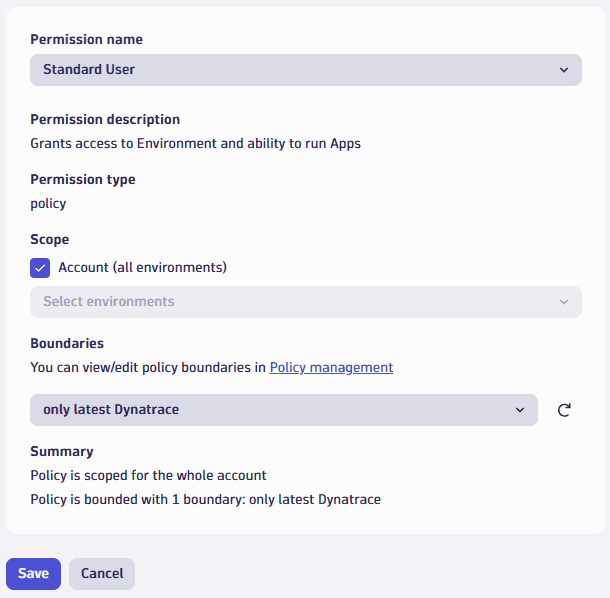
Task: Click the 'Policy is scoped for the whole account' line
Action: click(148, 475)
